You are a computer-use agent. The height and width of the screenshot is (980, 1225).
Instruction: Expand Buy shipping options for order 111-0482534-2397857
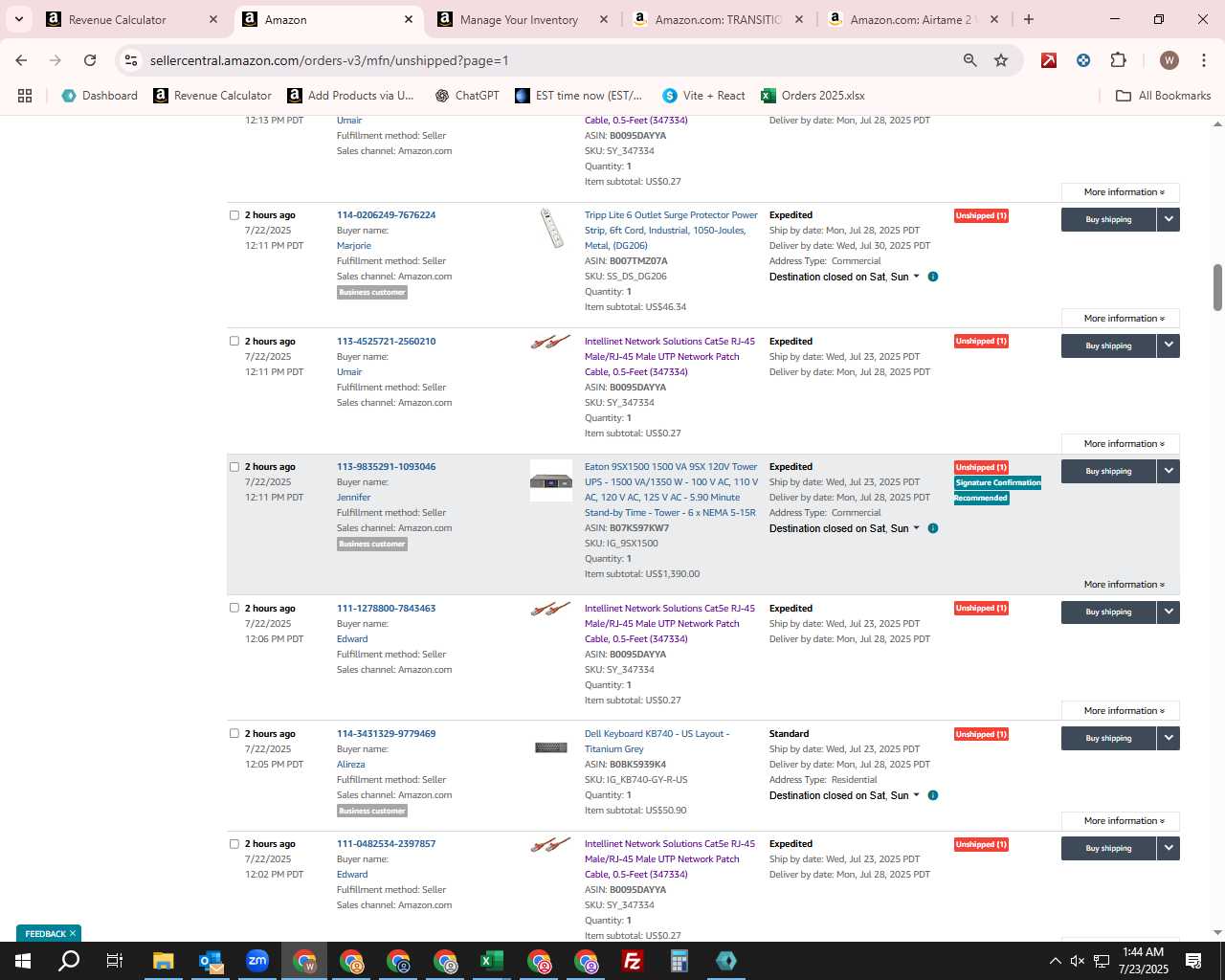click(x=1169, y=848)
